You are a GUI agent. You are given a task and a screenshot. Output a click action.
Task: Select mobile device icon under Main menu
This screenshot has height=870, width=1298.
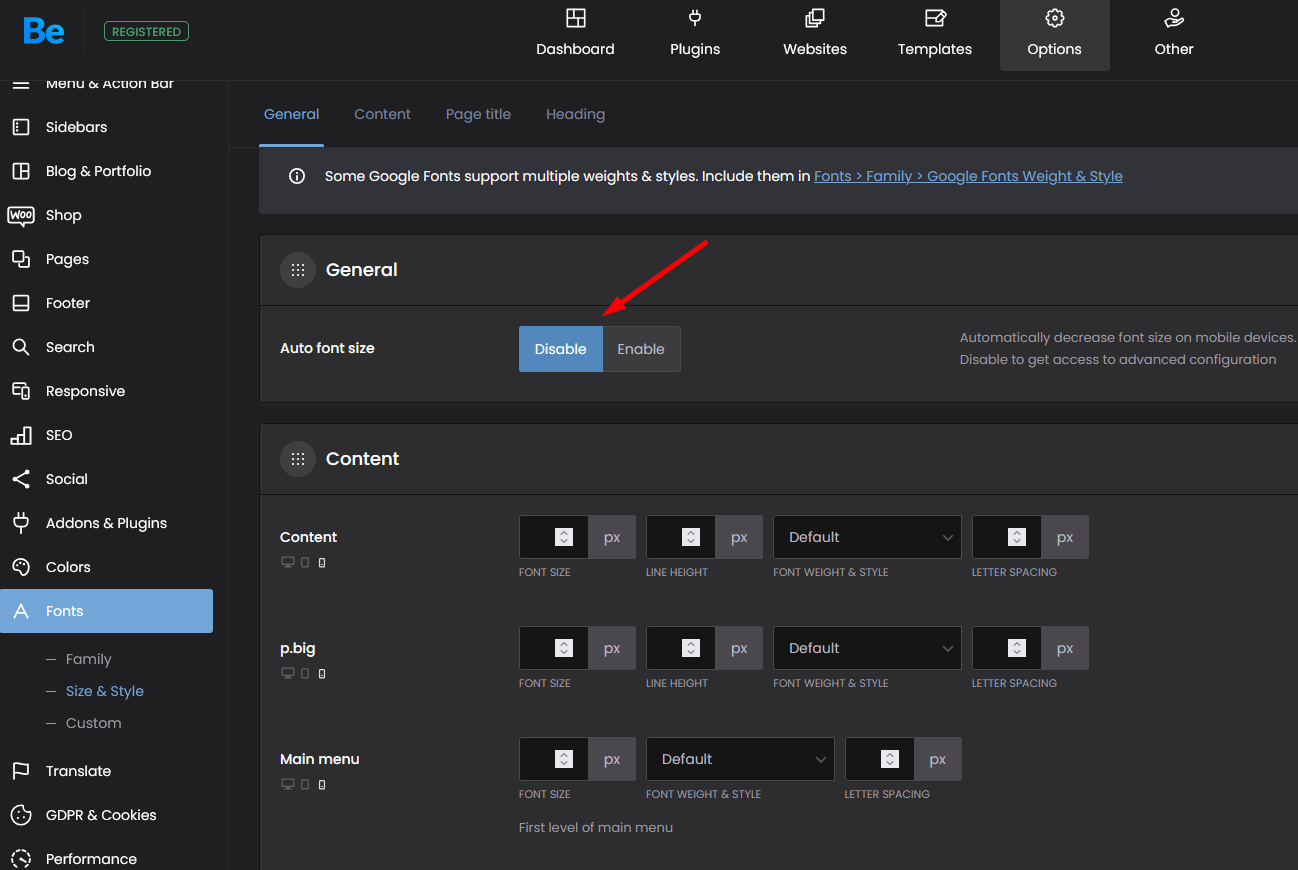[x=322, y=785]
